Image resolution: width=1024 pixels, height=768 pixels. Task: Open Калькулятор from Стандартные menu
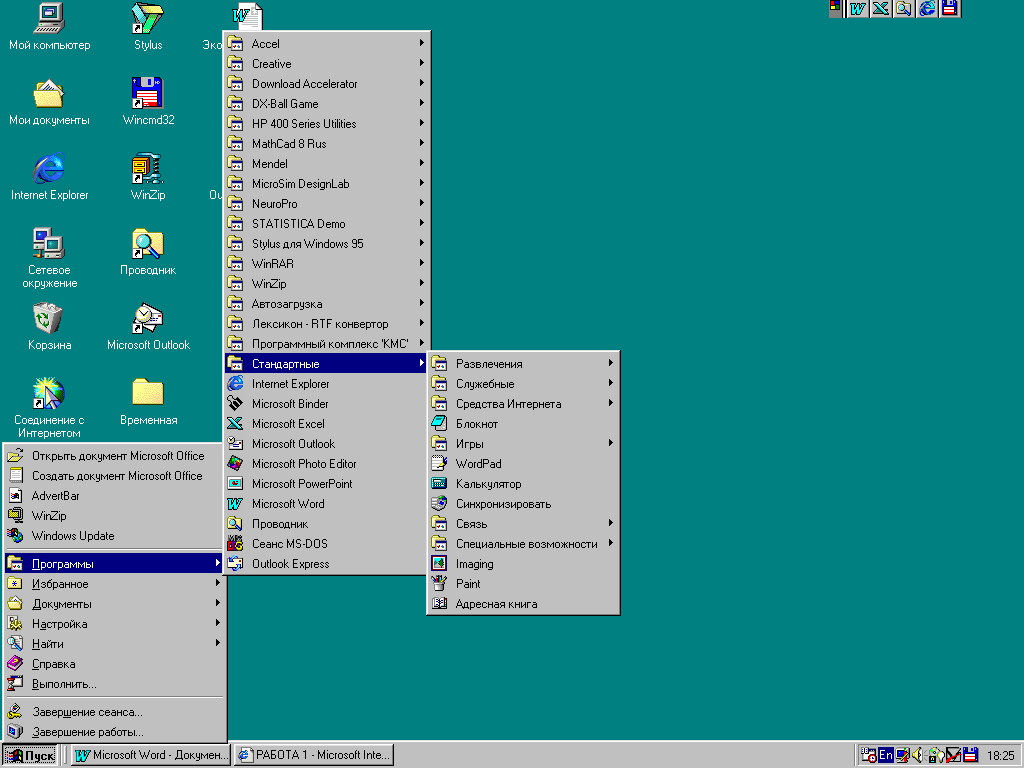(x=523, y=484)
